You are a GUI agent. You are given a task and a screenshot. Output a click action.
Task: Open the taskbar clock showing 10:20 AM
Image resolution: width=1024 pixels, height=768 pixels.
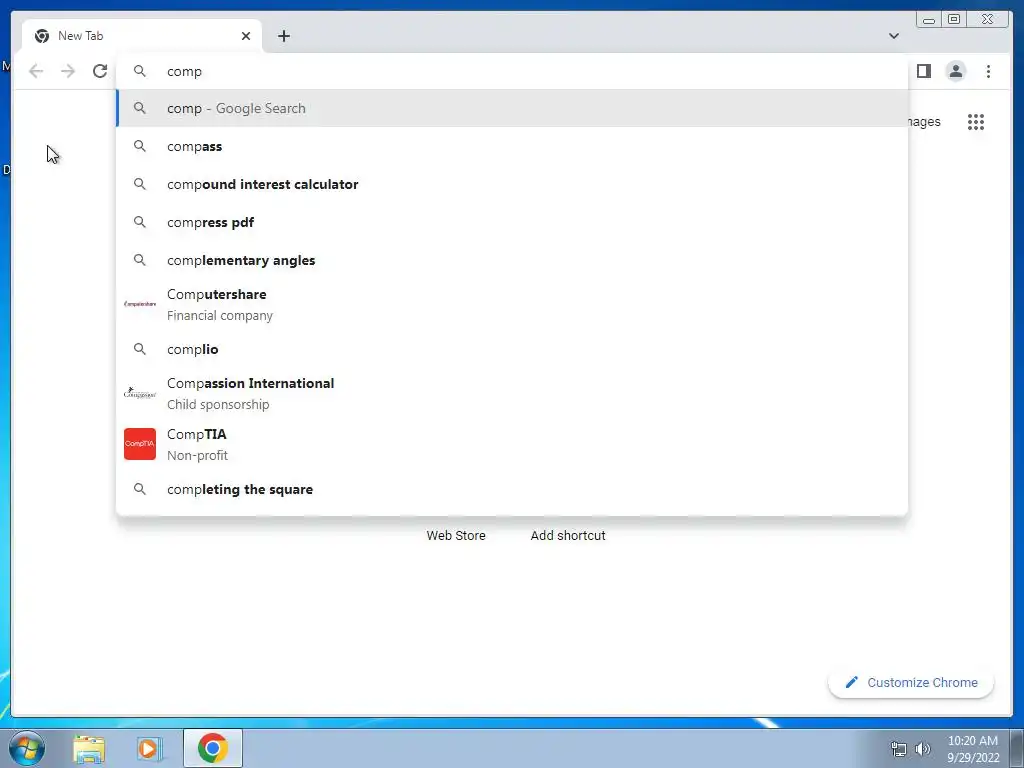pyautogui.click(x=973, y=749)
